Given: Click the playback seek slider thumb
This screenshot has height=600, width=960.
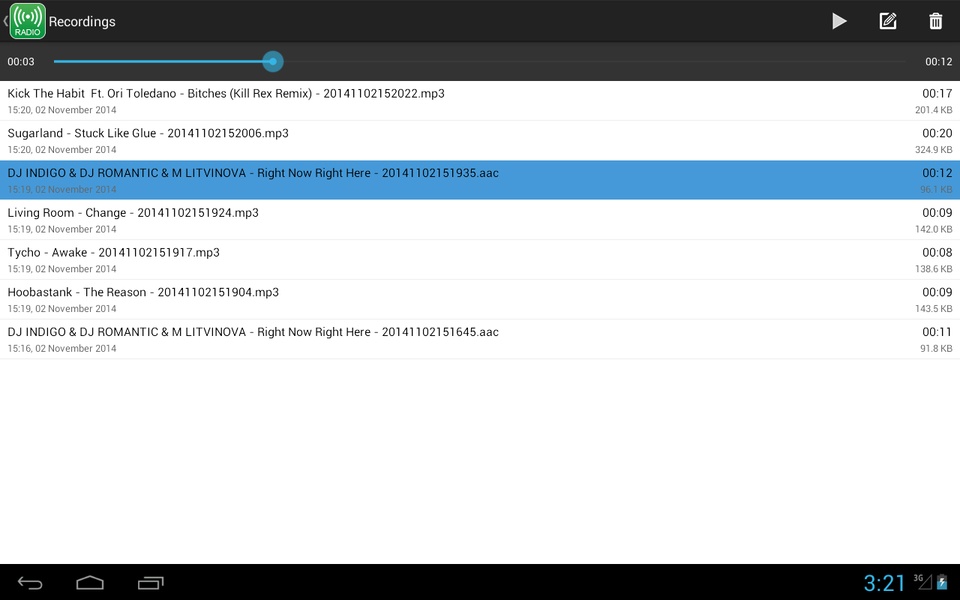Looking at the screenshot, I should point(273,61).
